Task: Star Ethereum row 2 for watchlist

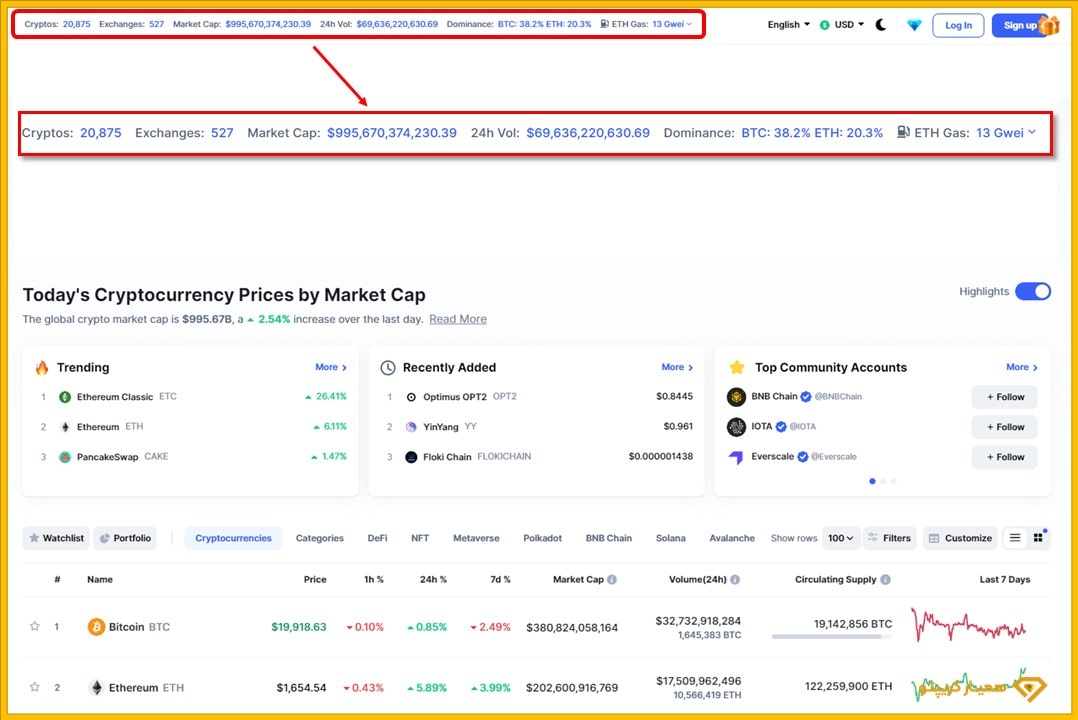Action: 34,687
